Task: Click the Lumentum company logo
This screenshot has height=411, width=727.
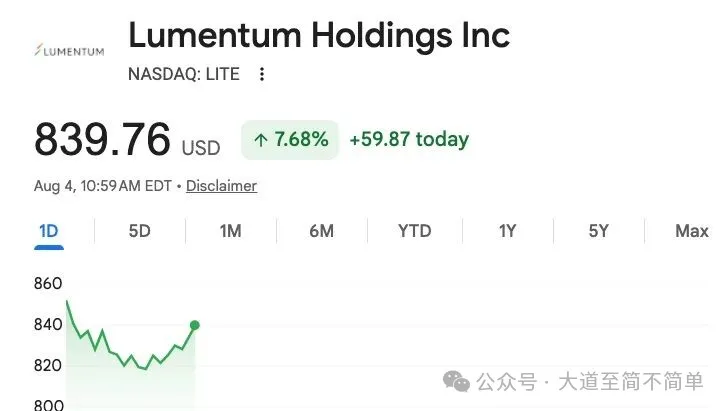Action: click(70, 51)
